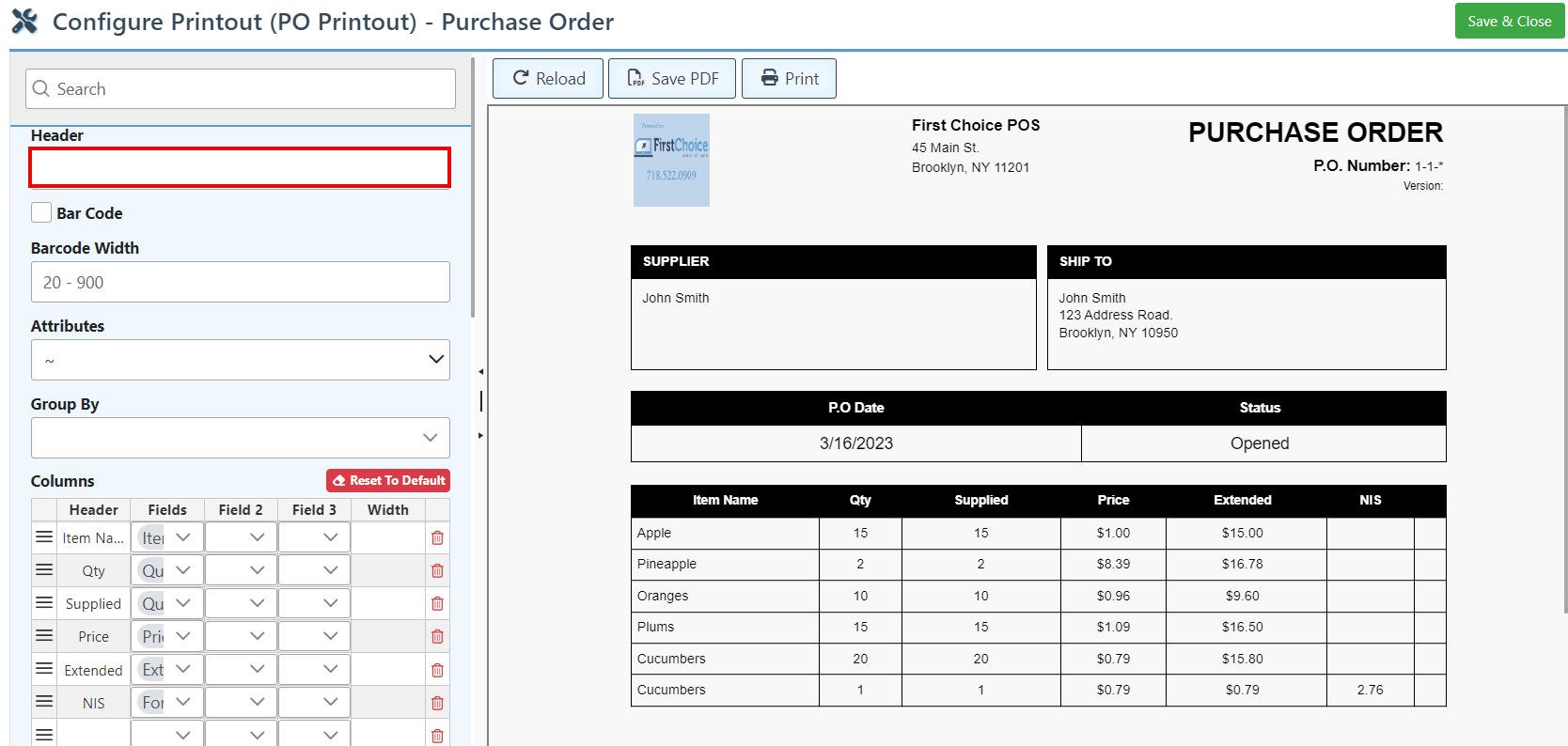Image resolution: width=1568 pixels, height=746 pixels.
Task: Save the printout as PDF
Action: tap(672, 79)
